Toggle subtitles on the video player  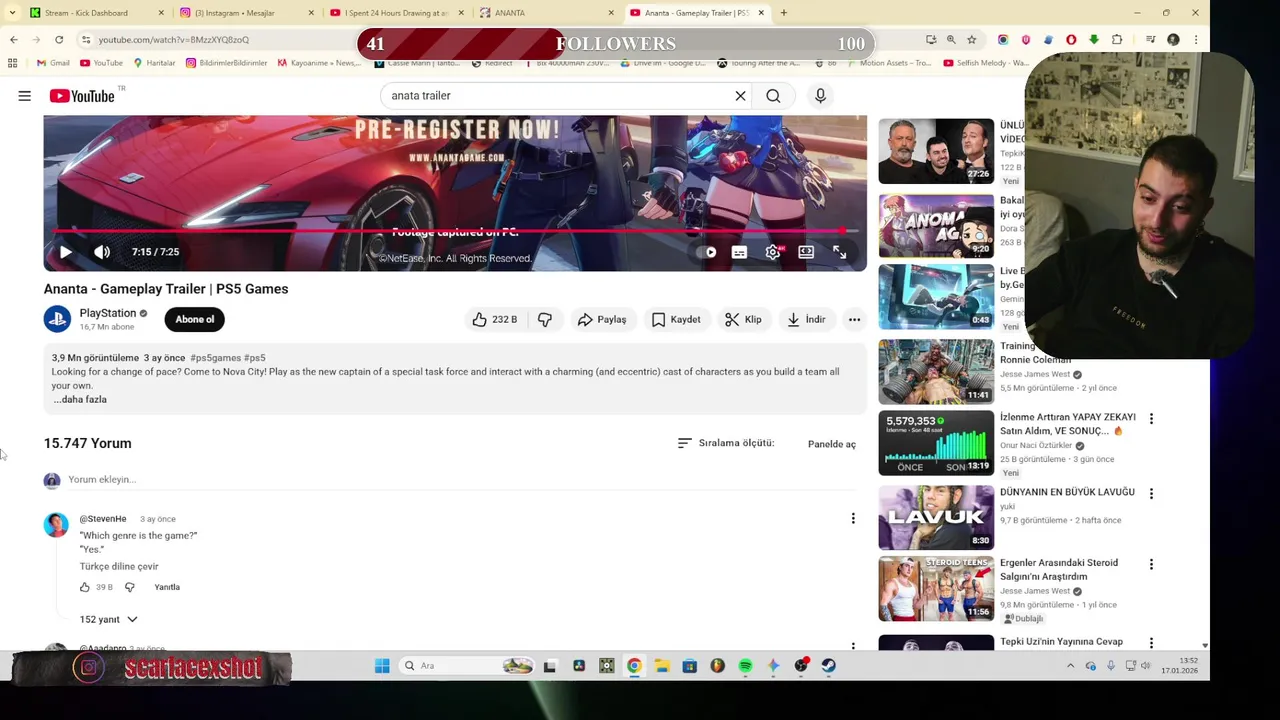click(739, 252)
